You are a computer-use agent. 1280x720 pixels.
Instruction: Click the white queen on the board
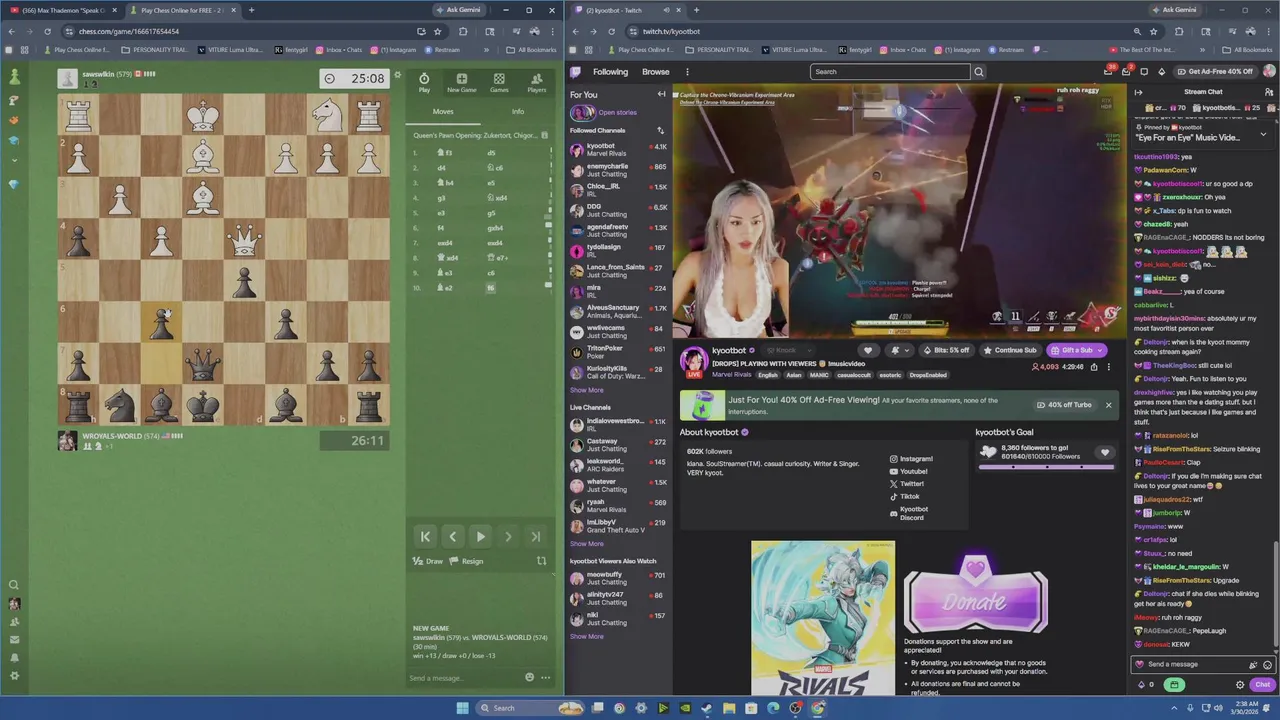[244, 240]
